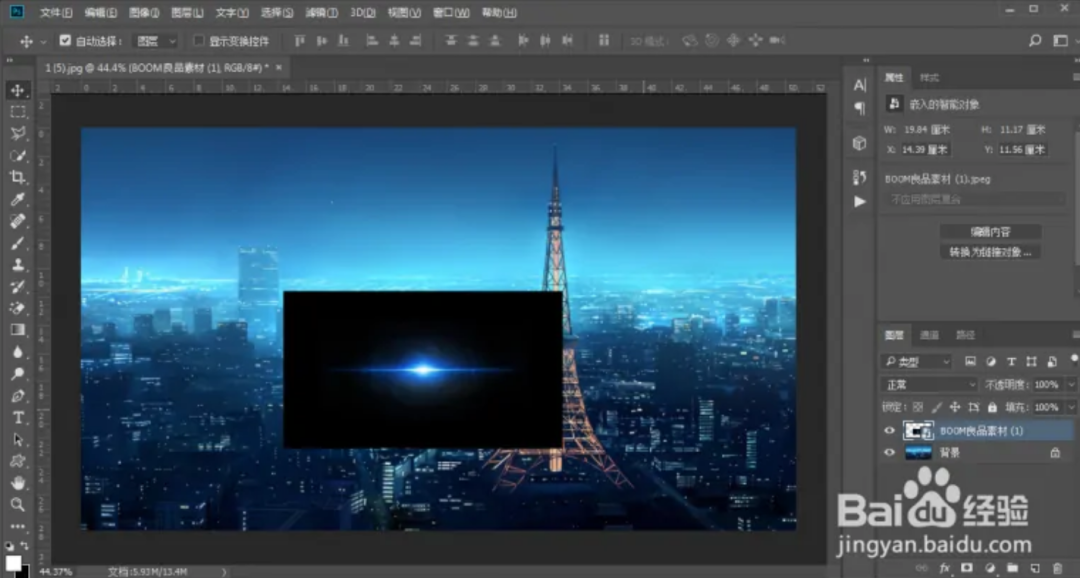Open the 滤镜 menu
The height and width of the screenshot is (578, 1080).
pyautogui.click(x=321, y=13)
